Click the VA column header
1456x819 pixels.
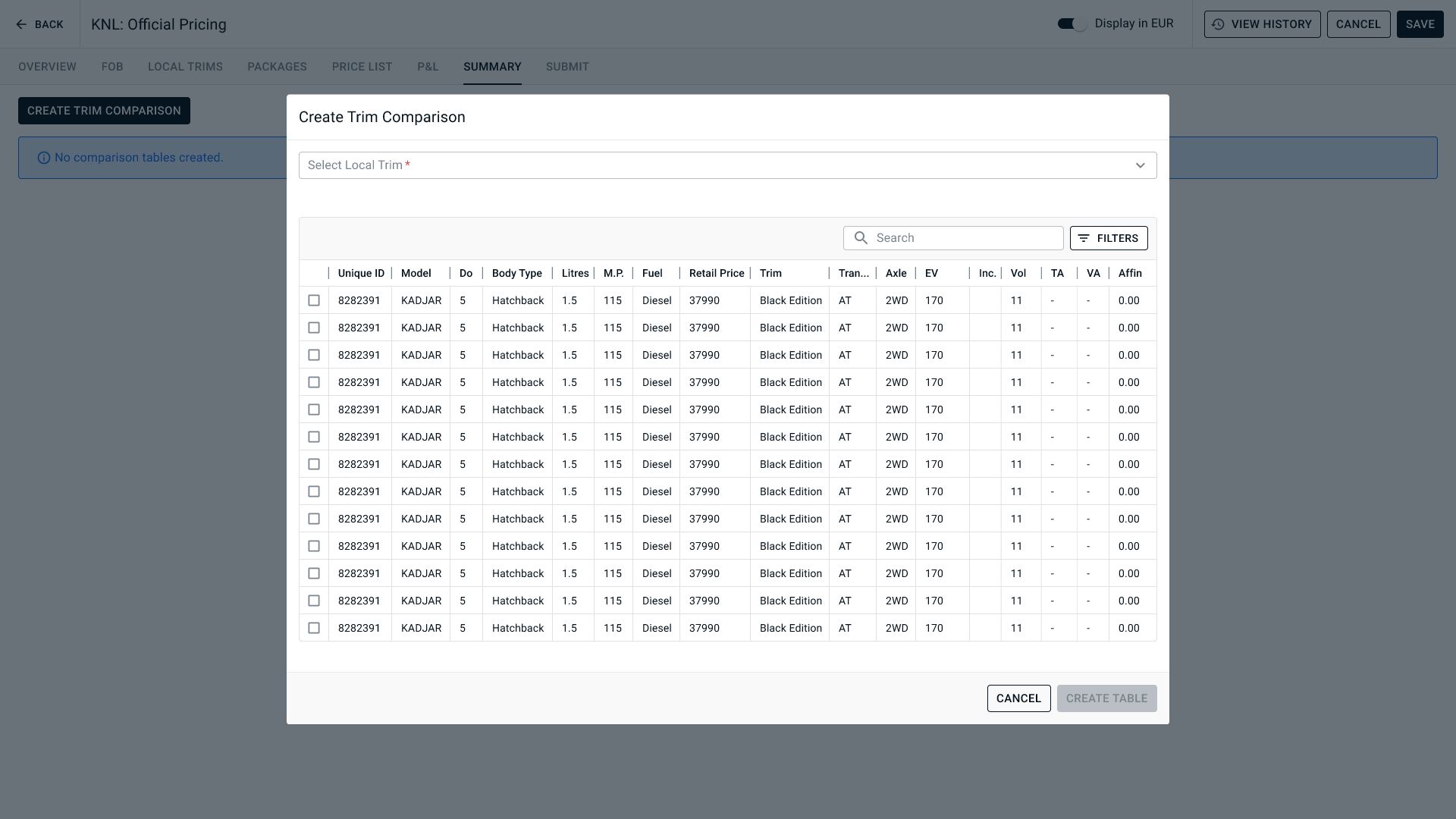pyautogui.click(x=1093, y=273)
